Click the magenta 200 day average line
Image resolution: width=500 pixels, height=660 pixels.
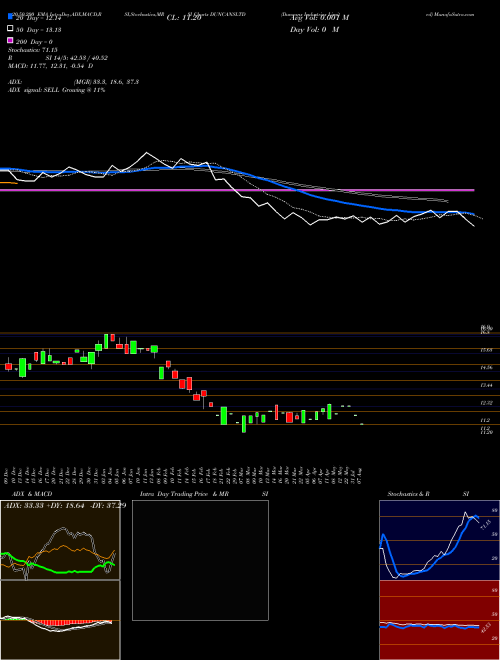(x=237, y=190)
